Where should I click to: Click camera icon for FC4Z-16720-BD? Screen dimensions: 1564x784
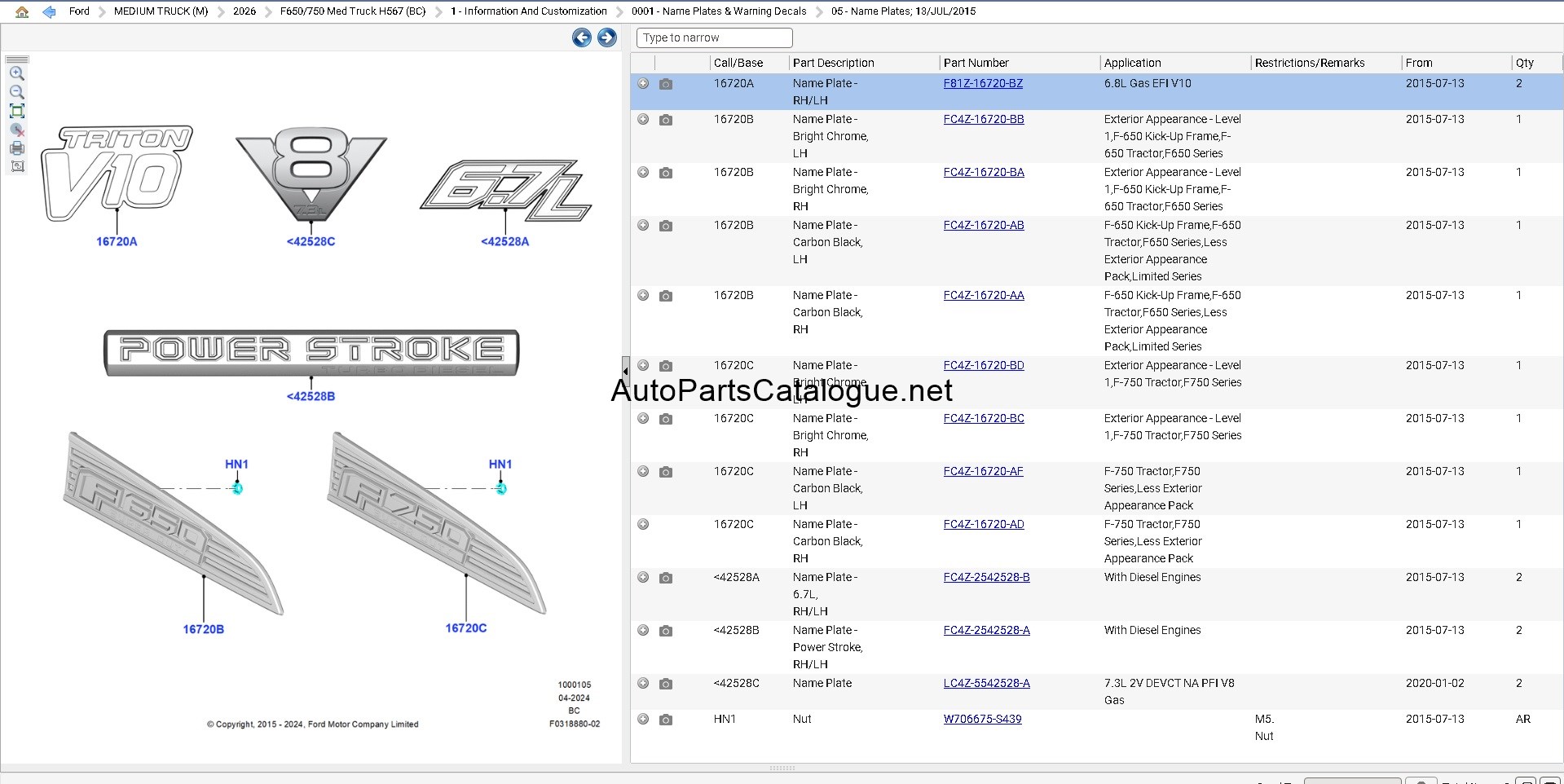(x=666, y=366)
